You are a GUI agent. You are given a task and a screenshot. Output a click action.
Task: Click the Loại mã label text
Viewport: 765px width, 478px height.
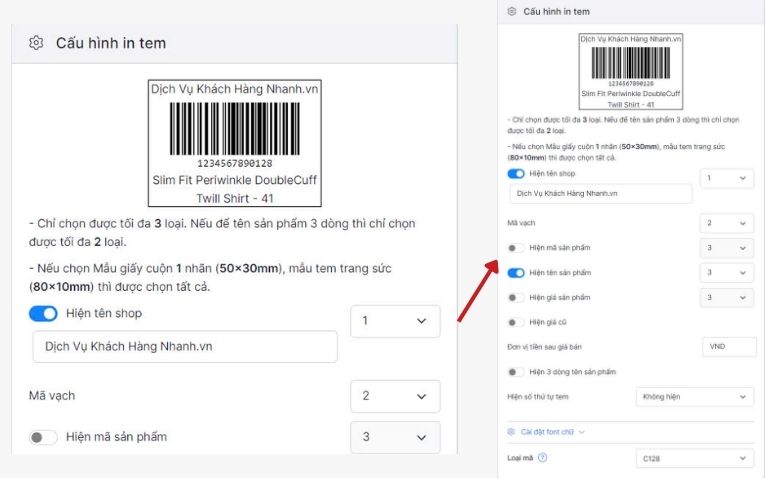point(520,458)
